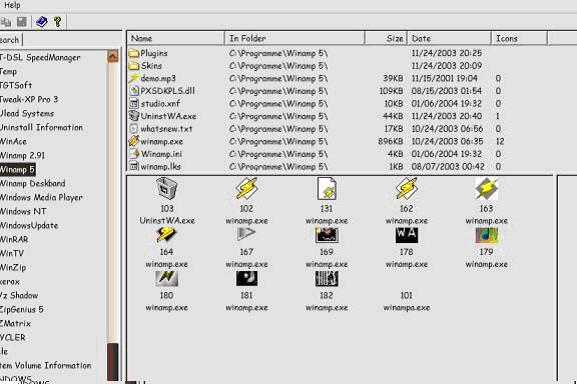Screen dimensions: 577x384
Task: Click the demo.mp3 file icon
Action: [x=134, y=78]
